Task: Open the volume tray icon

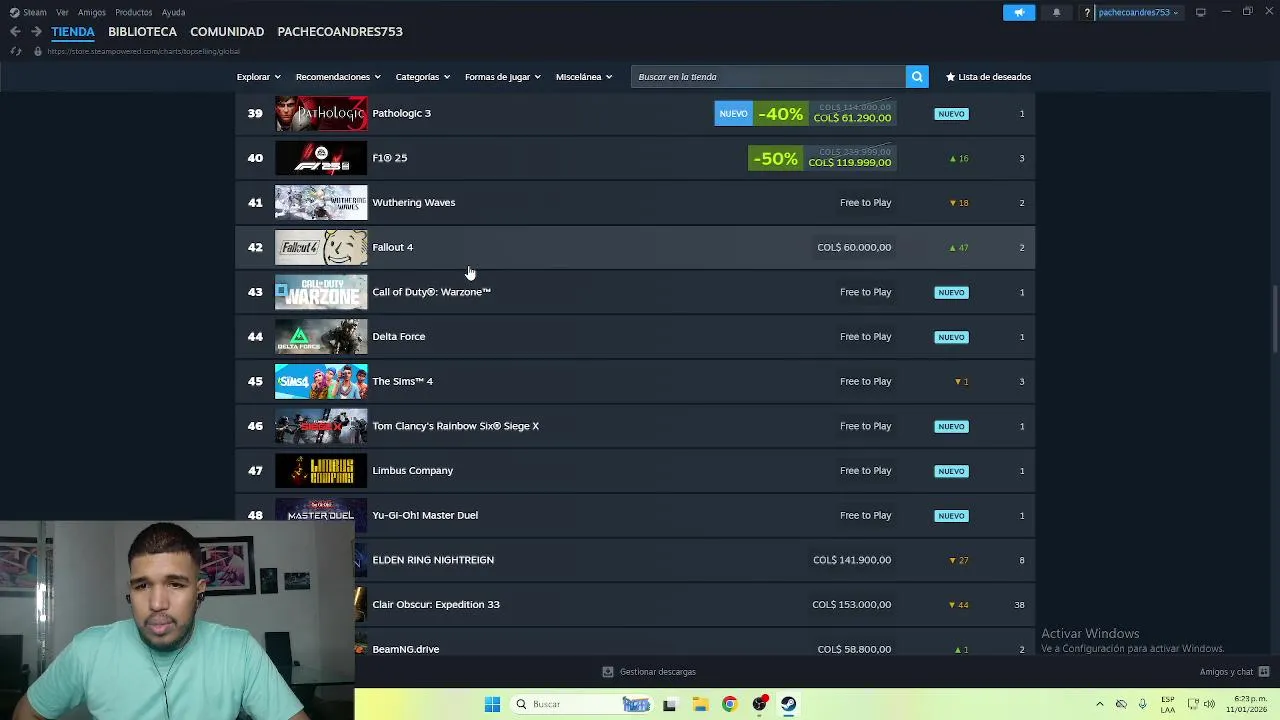Action: [1209, 704]
